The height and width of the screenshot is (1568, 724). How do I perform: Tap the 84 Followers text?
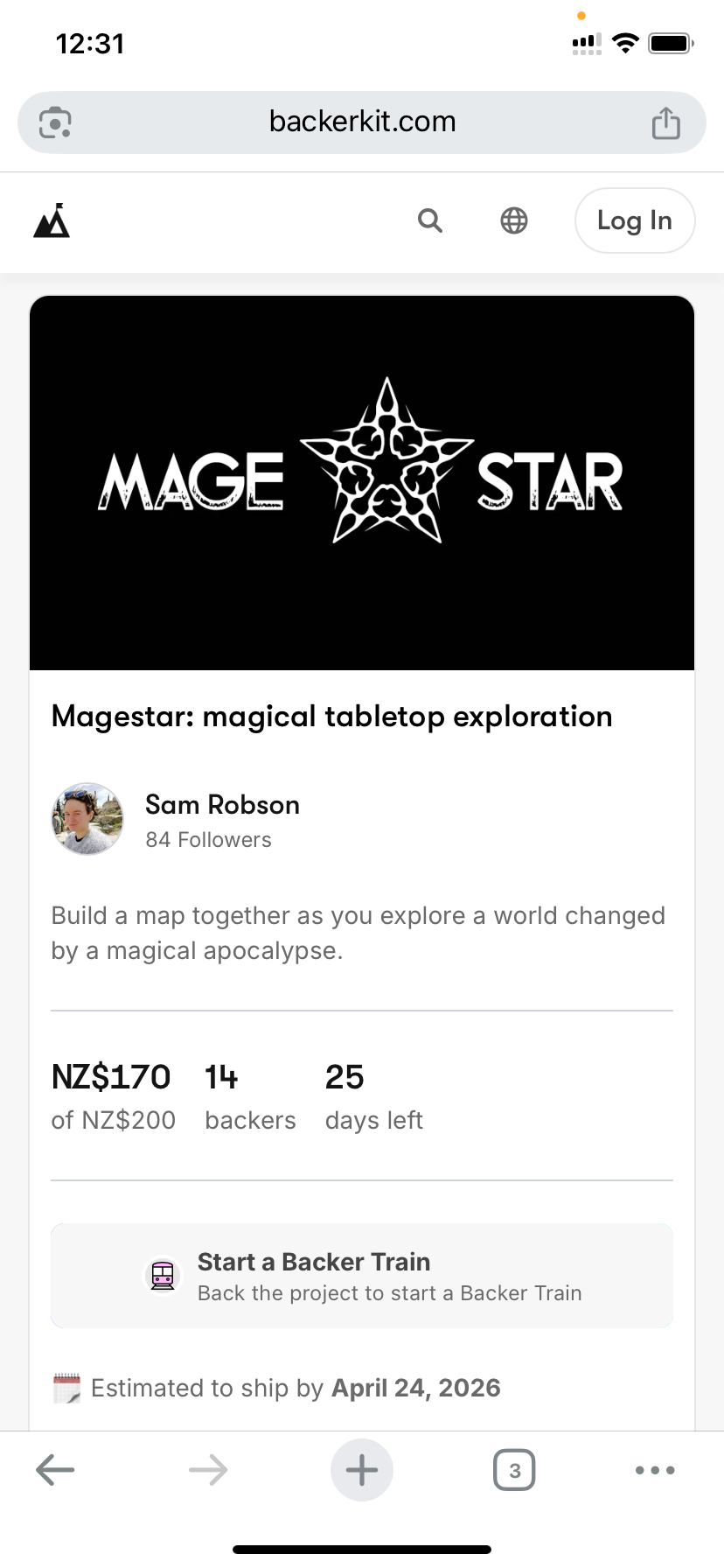(x=208, y=840)
